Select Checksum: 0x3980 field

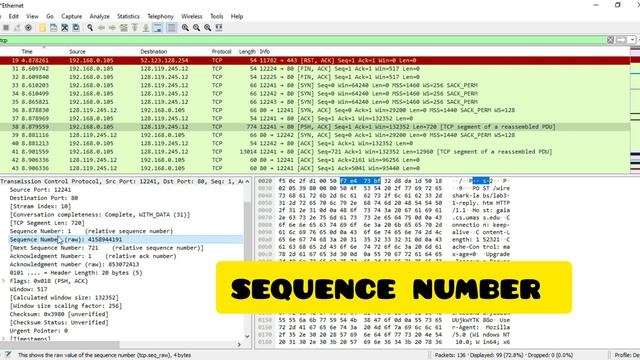tap(59, 314)
